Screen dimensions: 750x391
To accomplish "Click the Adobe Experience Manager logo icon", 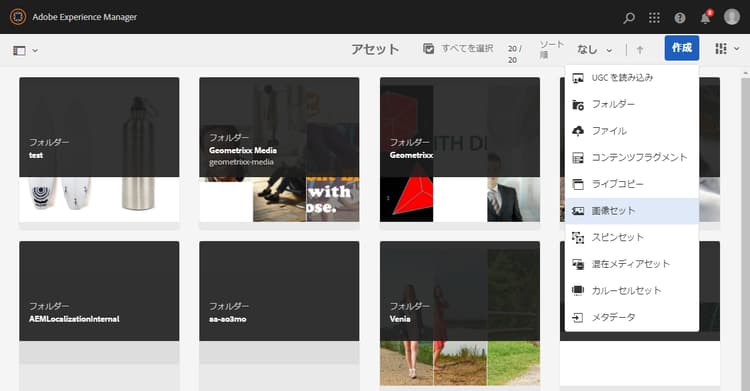I will pyautogui.click(x=18, y=17).
